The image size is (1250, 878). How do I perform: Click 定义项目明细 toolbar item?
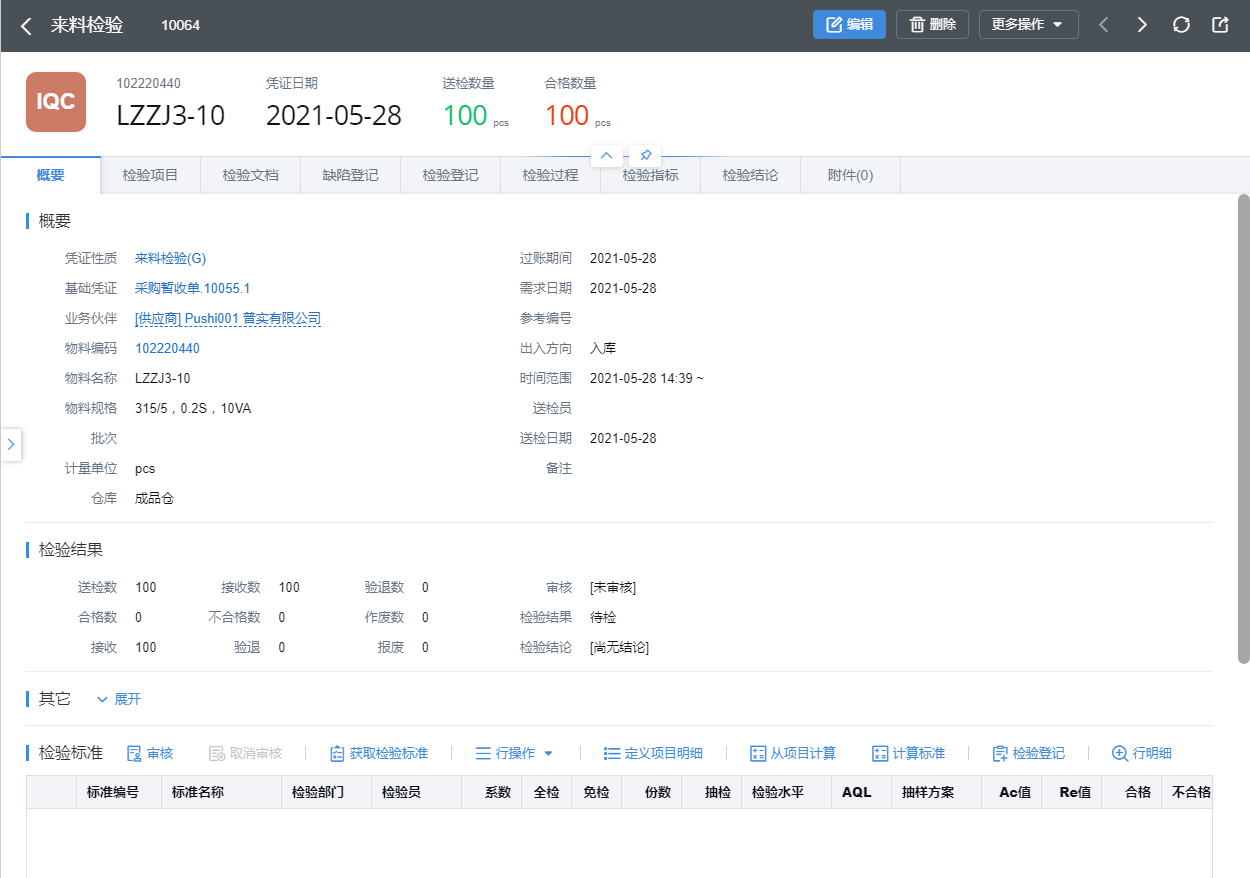pyautogui.click(x=653, y=753)
